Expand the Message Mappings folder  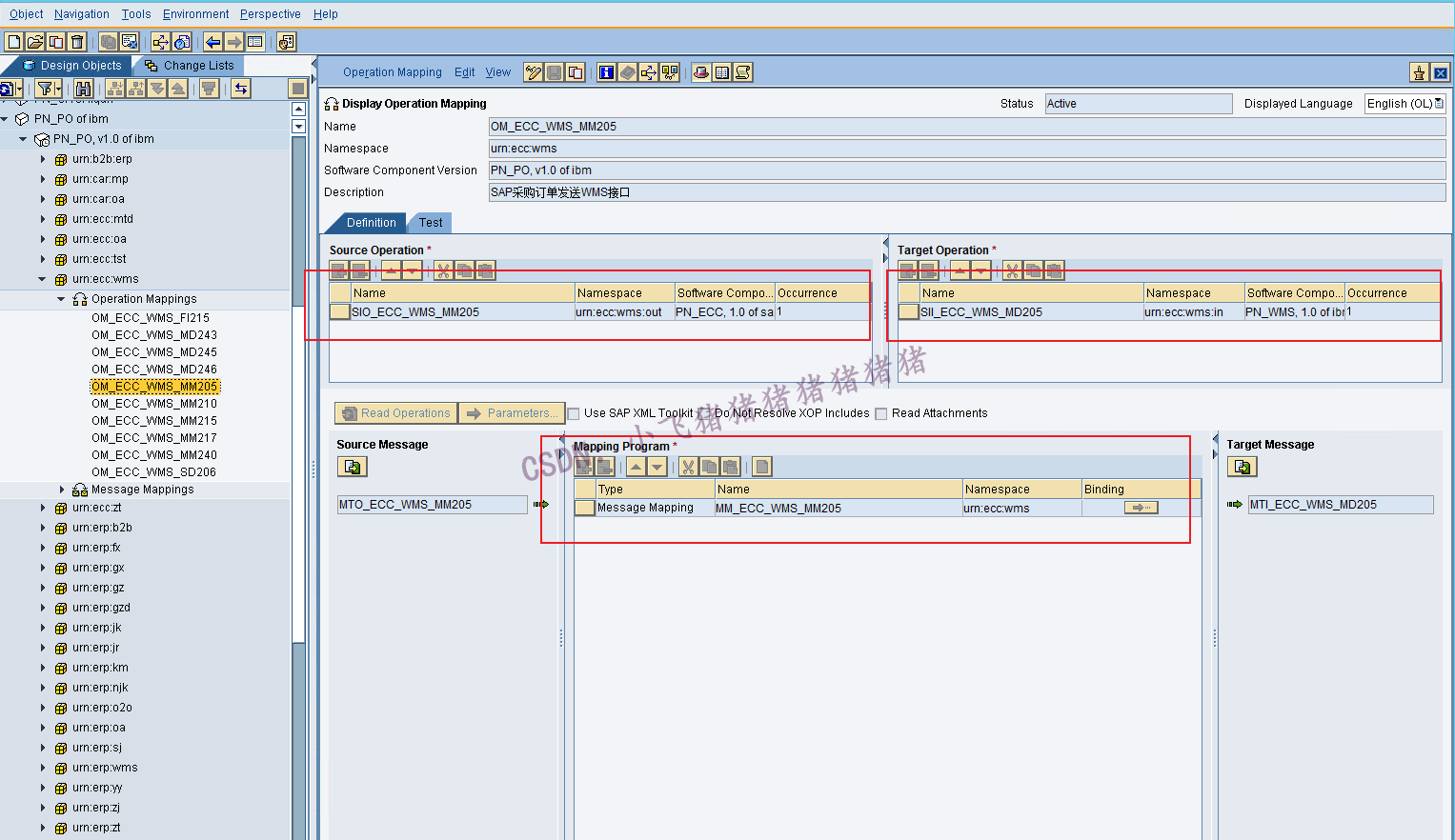pyautogui.click(x=62, y=490)
